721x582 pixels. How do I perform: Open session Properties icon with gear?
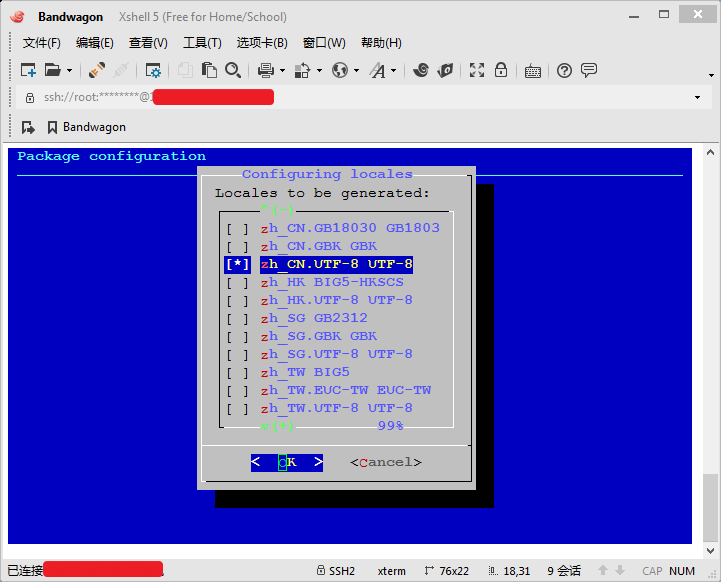[153, 70]
